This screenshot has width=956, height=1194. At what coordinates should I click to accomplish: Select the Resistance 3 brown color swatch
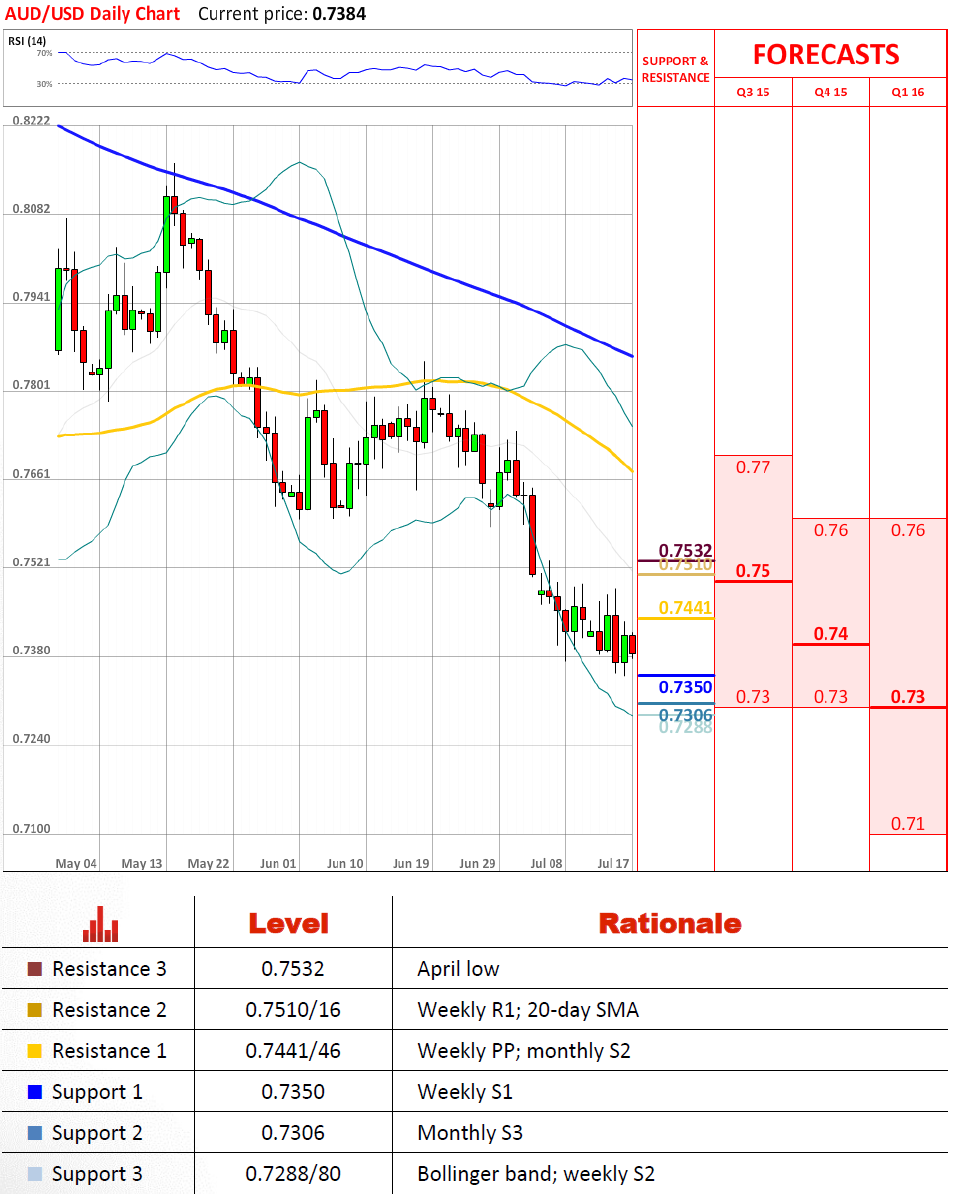pyautogui.click(x=35, y=969)
